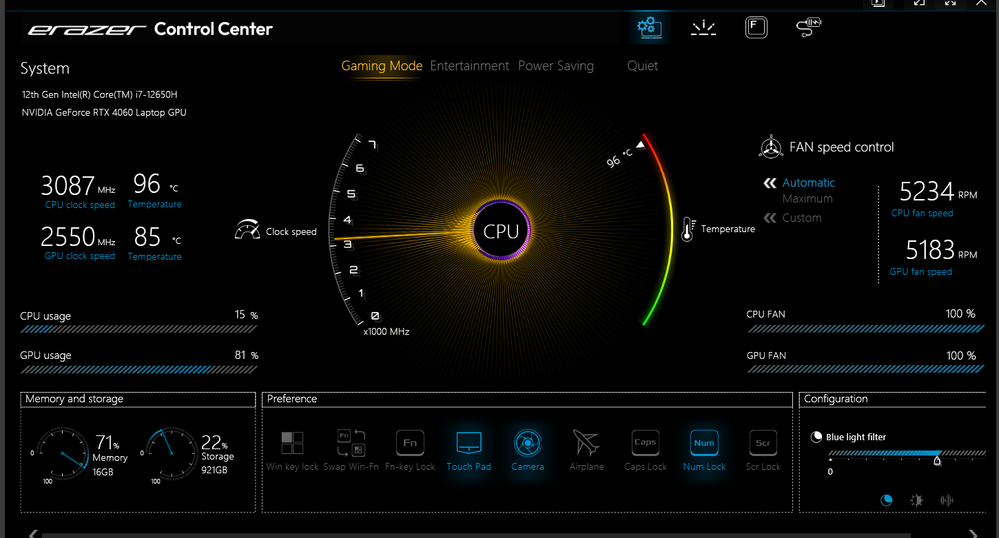Viewport: 999px width, 538px height.
Task: Click the Preference panel title
Action: click(x=292, y=399)
